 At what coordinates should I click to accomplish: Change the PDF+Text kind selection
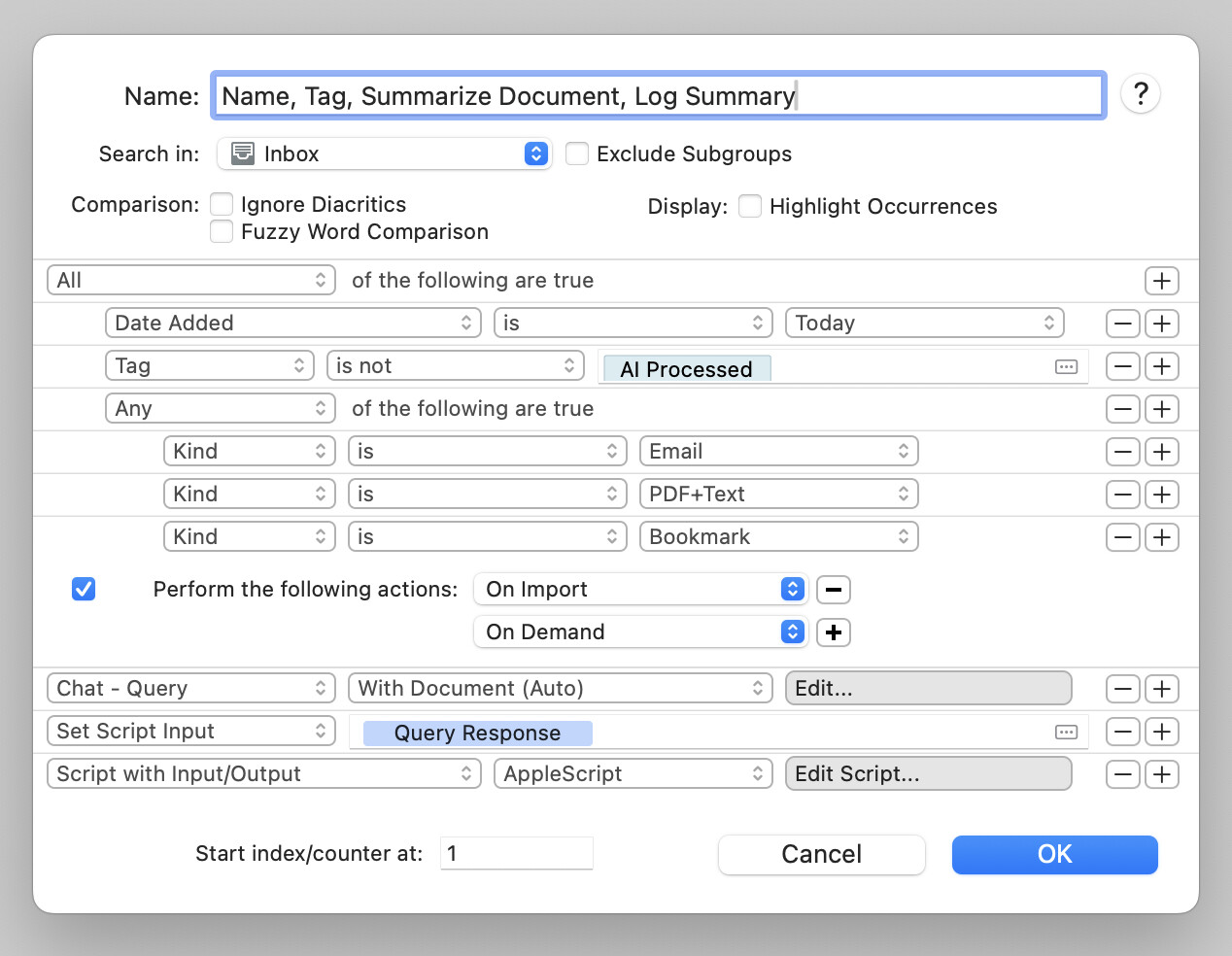pyautogui.click(x=778, y=495)
